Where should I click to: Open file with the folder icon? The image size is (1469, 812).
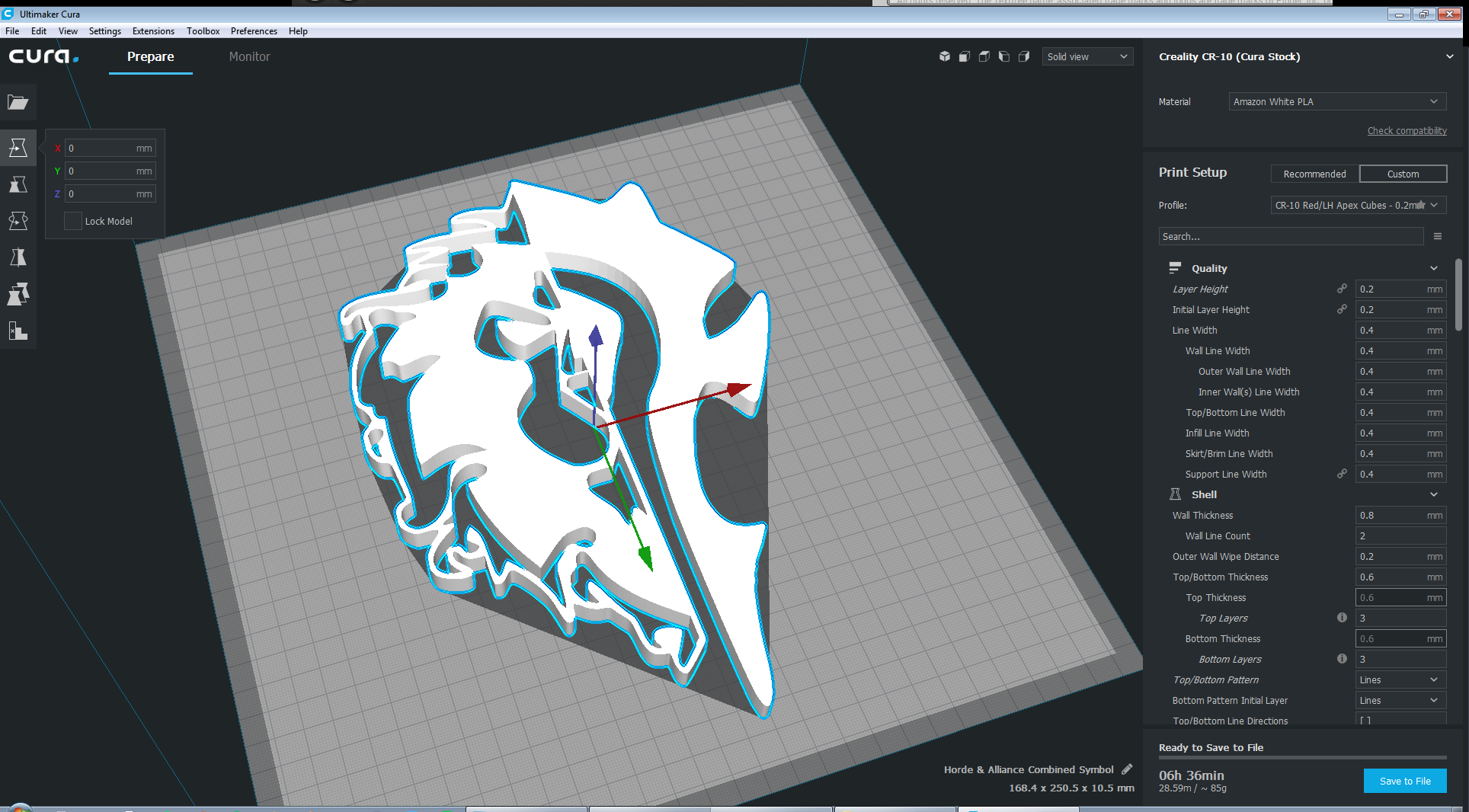pyautogui.click(x=18, y=102)
